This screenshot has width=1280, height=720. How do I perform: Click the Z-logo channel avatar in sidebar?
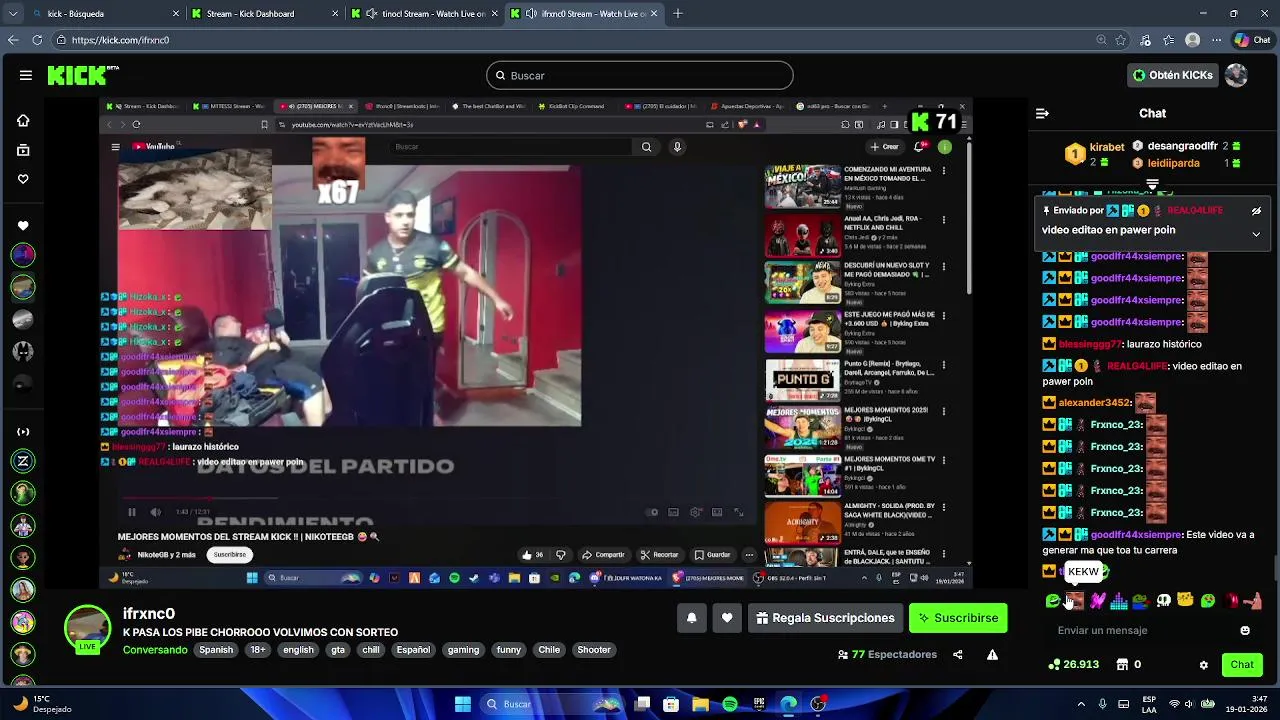23,461
